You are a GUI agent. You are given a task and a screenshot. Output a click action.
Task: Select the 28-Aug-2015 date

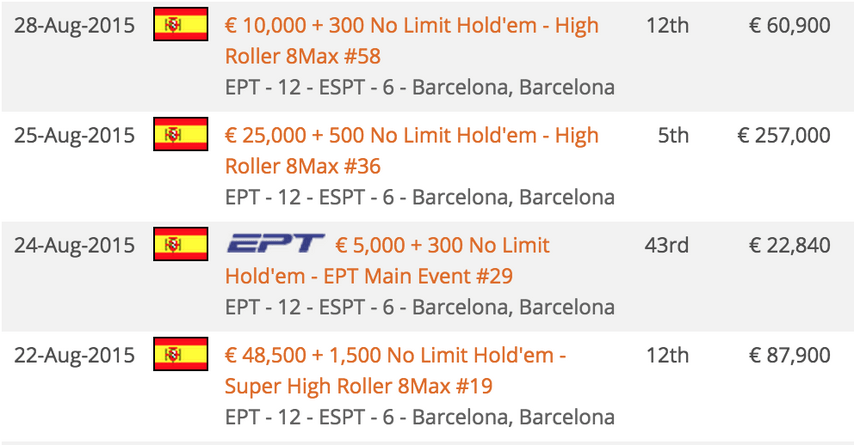(74, 26)
